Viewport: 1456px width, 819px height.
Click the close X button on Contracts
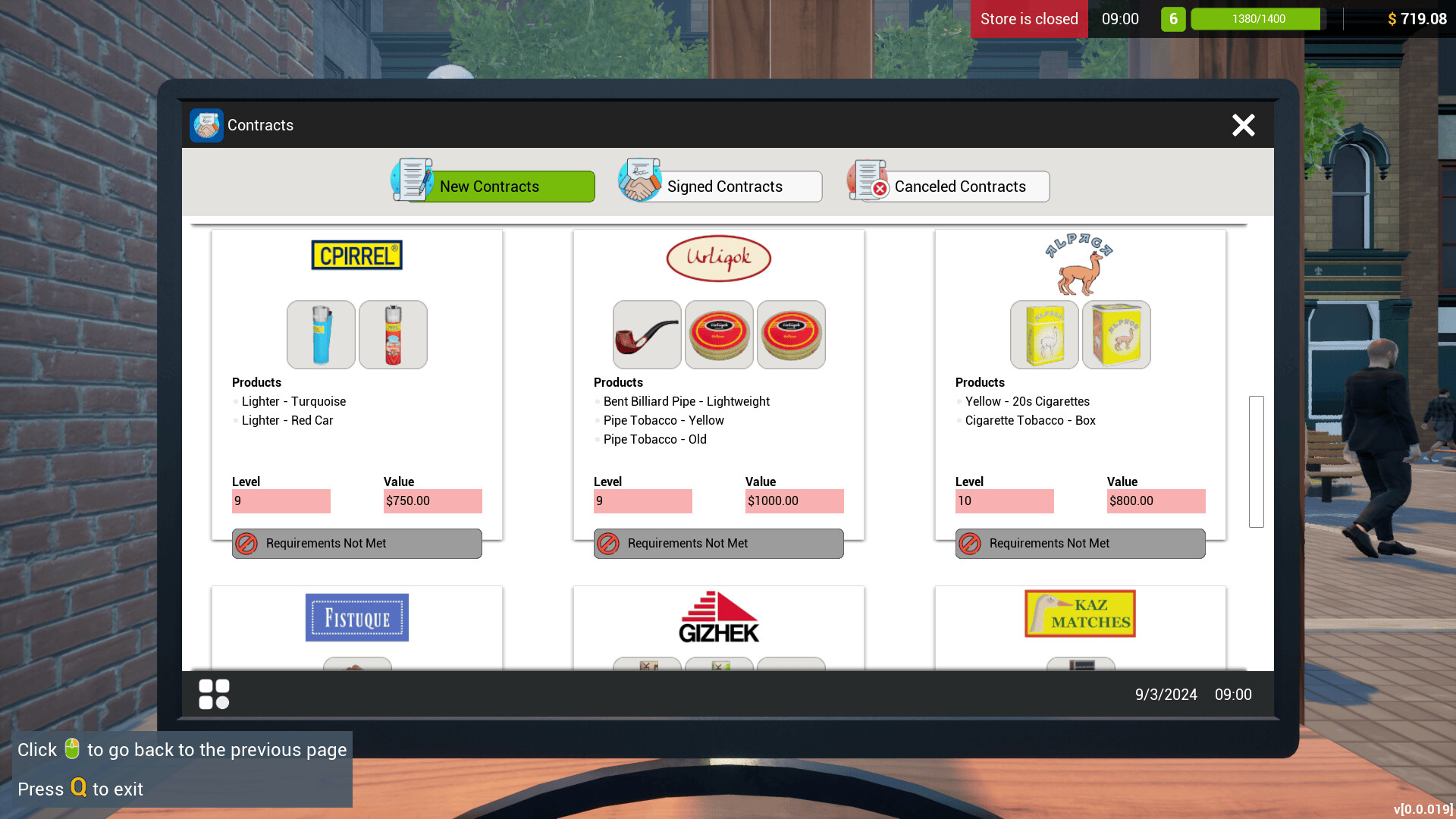[1243, 124]
